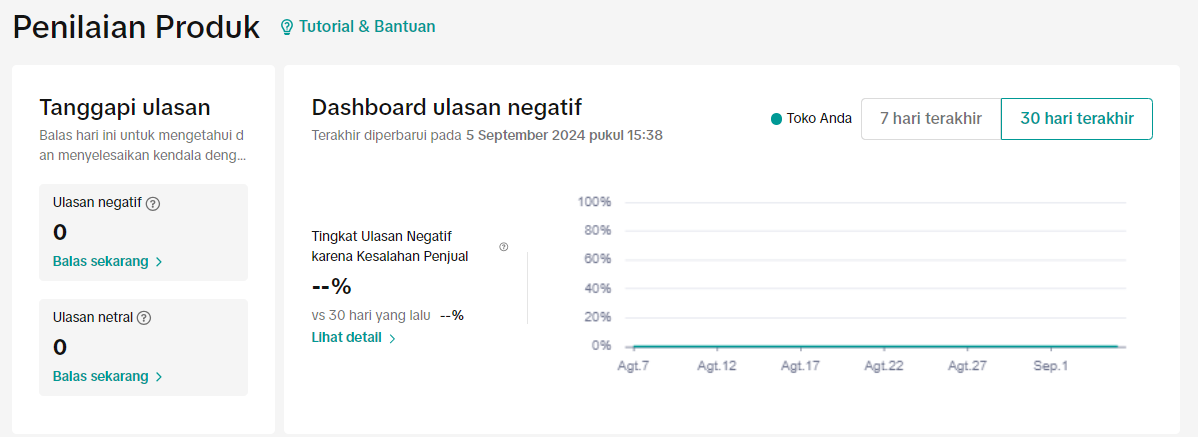Click the Ulasan netral count card
The image size is (1198, 437).
click(143, 347)
